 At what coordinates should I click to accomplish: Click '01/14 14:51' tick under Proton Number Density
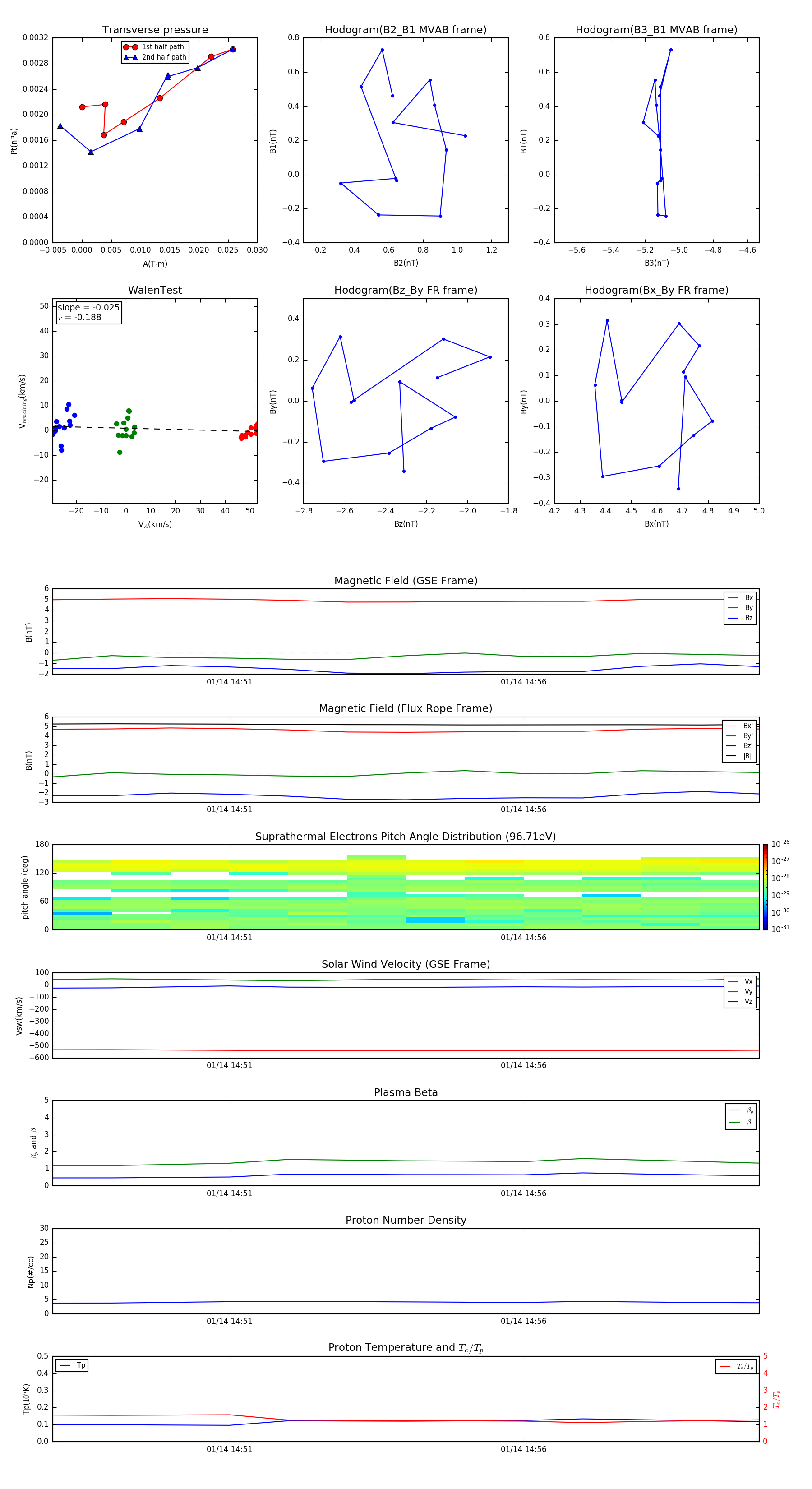point(230,1321)
